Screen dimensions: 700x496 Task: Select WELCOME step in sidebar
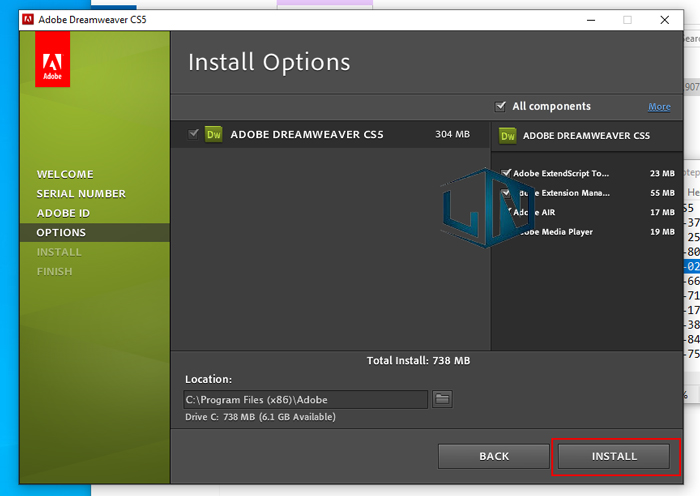(x=65, y=174)
